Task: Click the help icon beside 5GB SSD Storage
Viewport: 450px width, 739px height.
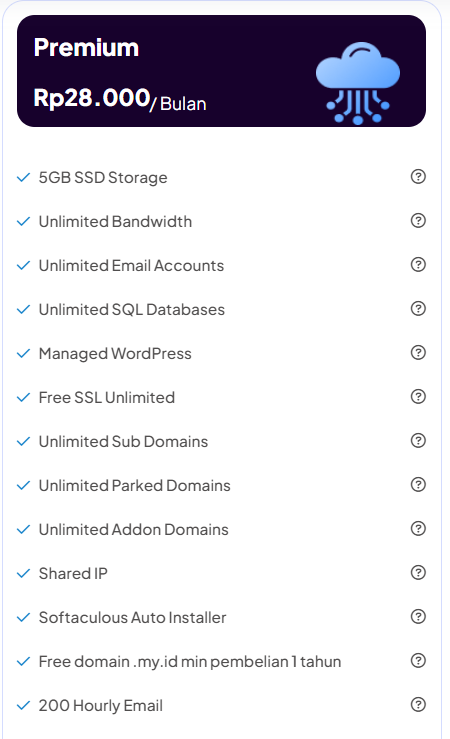Action: (418, 177)
